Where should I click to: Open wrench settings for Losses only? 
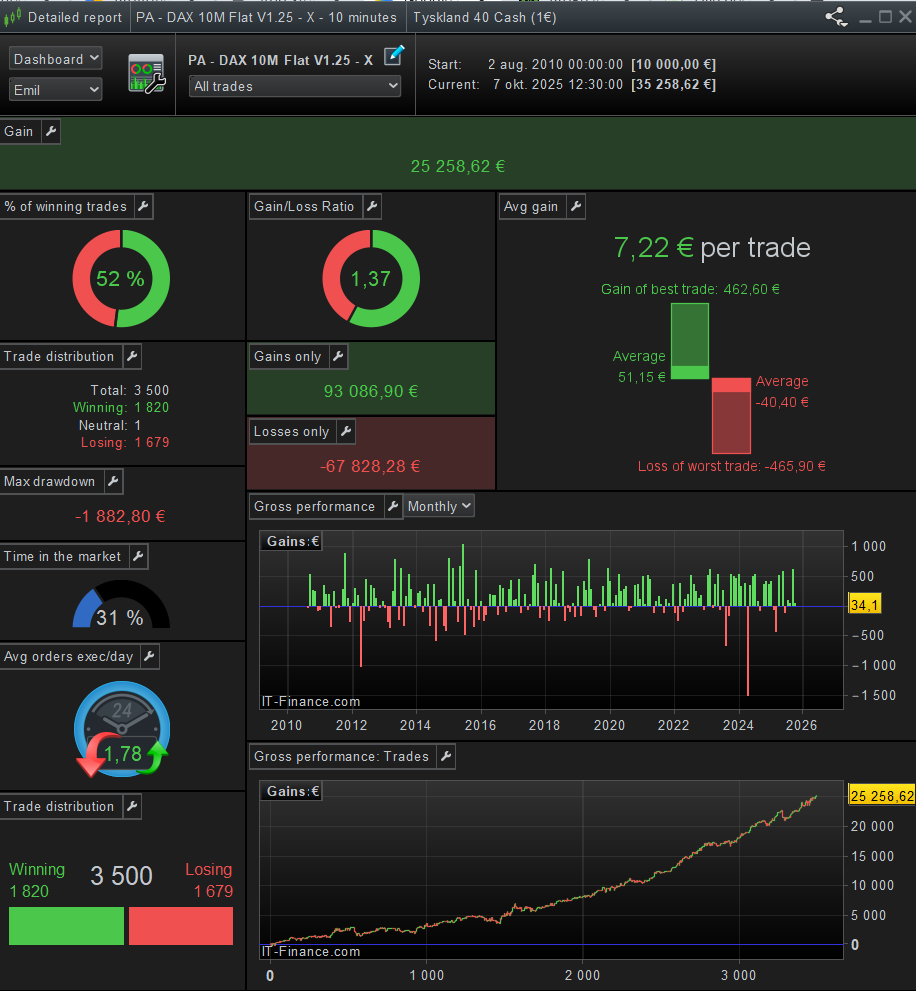(x=345, y=431)
